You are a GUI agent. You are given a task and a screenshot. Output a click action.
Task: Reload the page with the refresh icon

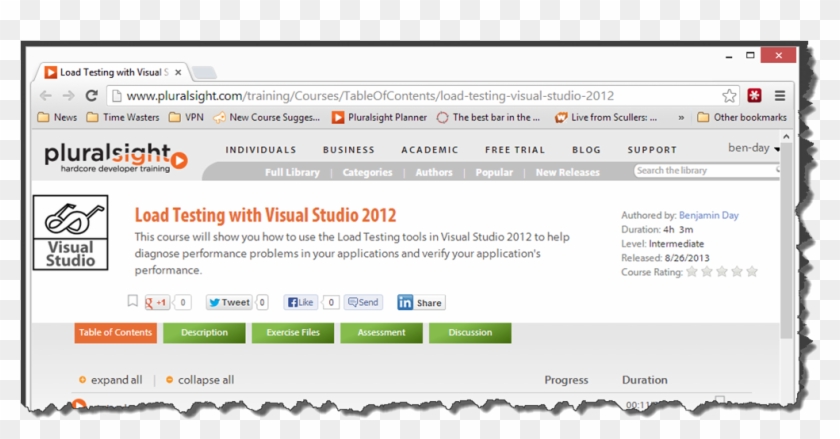pos(92,95)
